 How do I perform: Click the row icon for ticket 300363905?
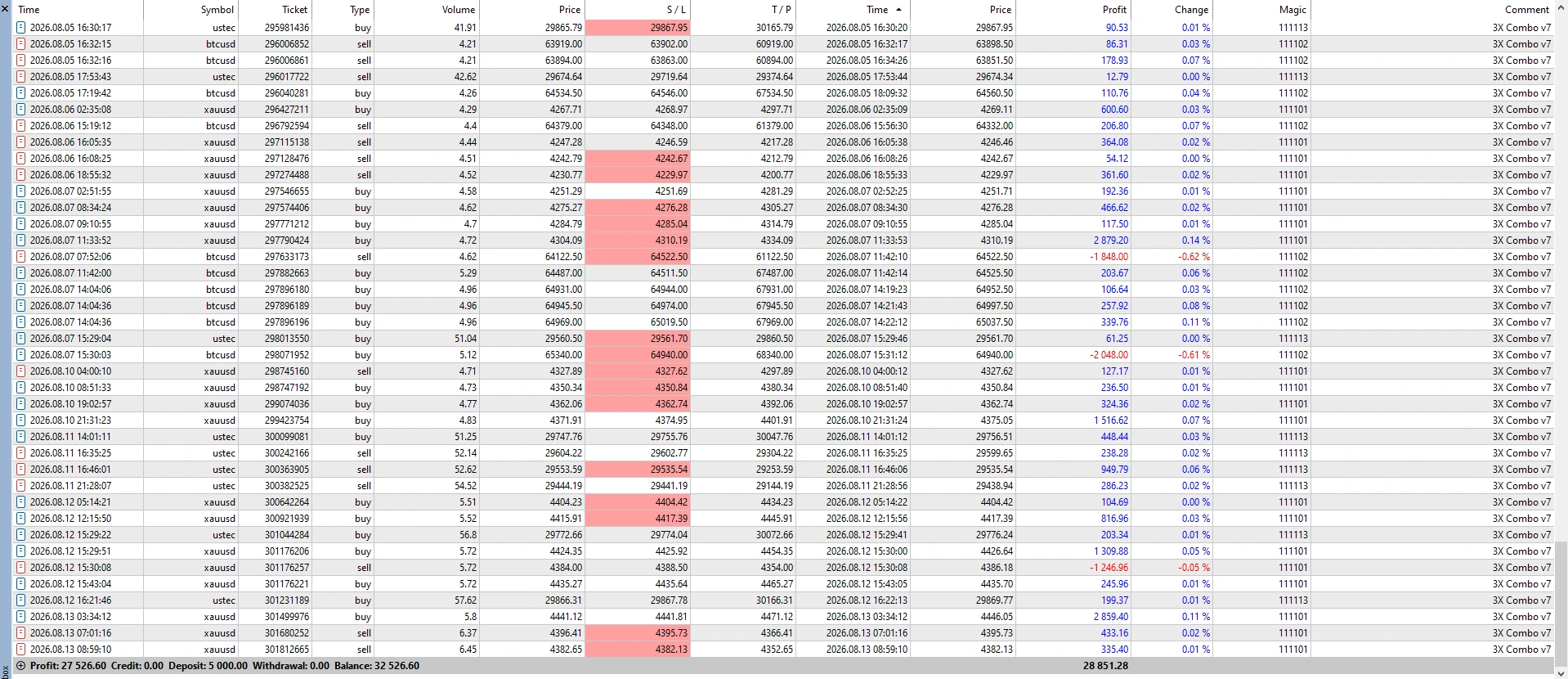(x=21, y=470)
